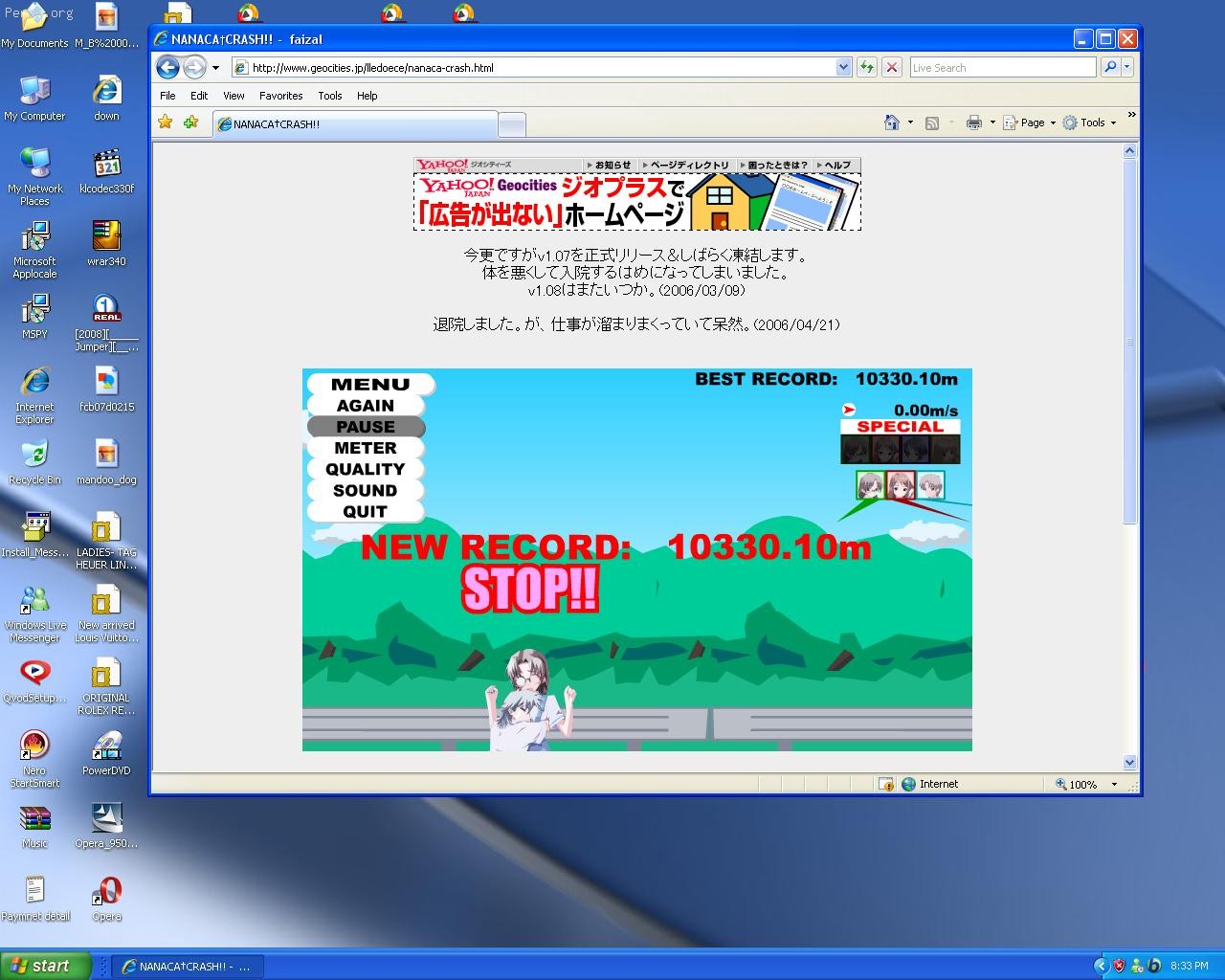
Task: Show more command bar items chevron
Action: (1131, 116)
